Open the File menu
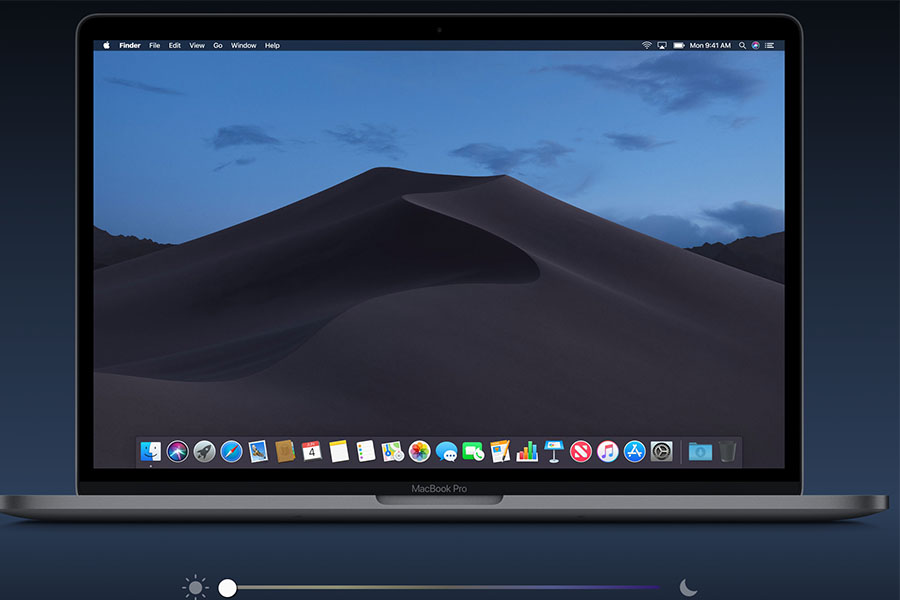The width and height of the screenshot is (900, 600). [x=154, y=45]
